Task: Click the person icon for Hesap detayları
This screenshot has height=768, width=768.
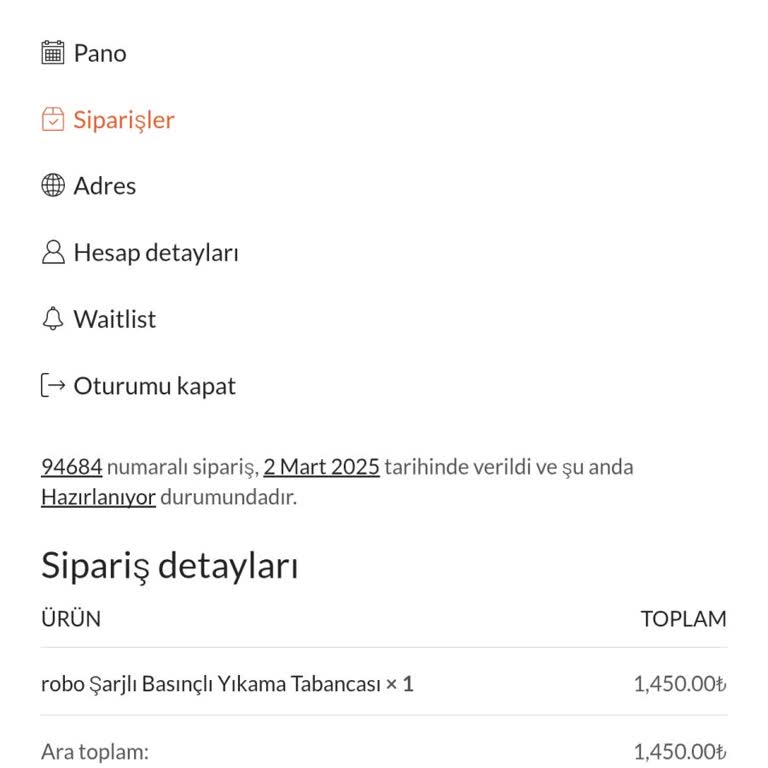Action: point(53,253)
